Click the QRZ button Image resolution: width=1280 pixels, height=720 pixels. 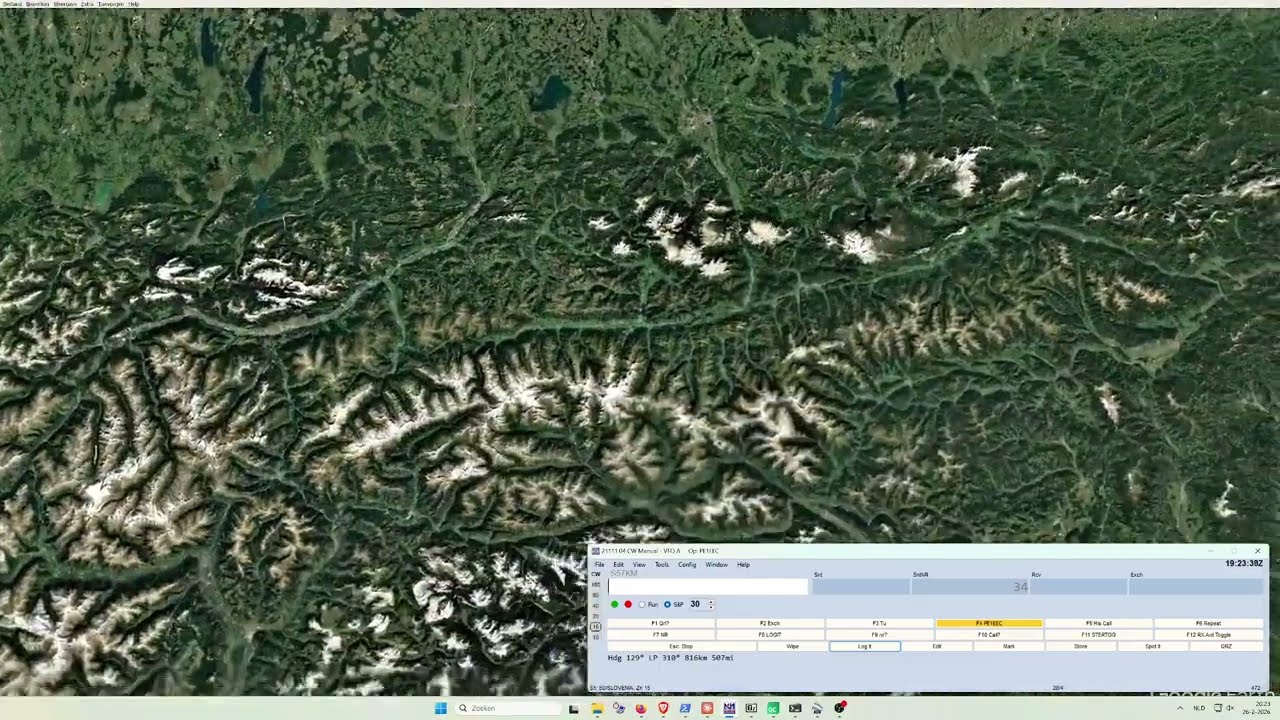pos(1226,646)
